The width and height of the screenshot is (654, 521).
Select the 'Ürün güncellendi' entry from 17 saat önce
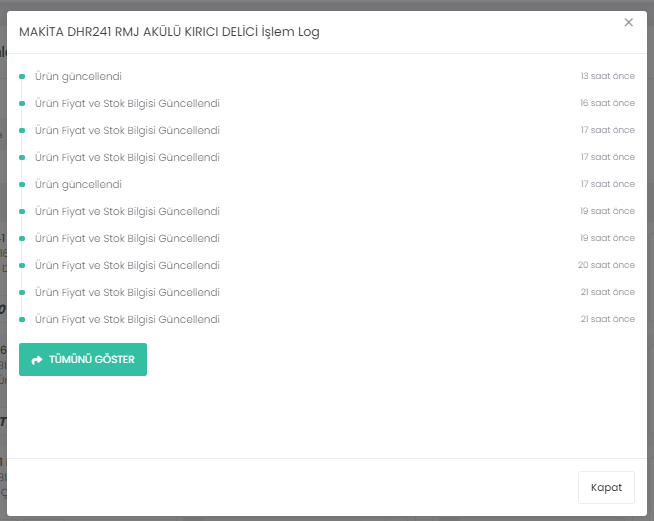click(78, 184)
